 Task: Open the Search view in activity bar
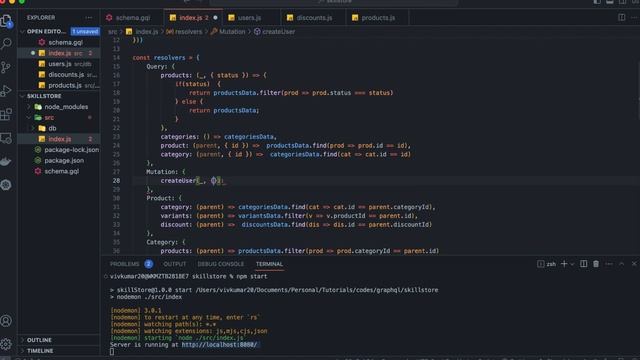[x=6, y=43]
